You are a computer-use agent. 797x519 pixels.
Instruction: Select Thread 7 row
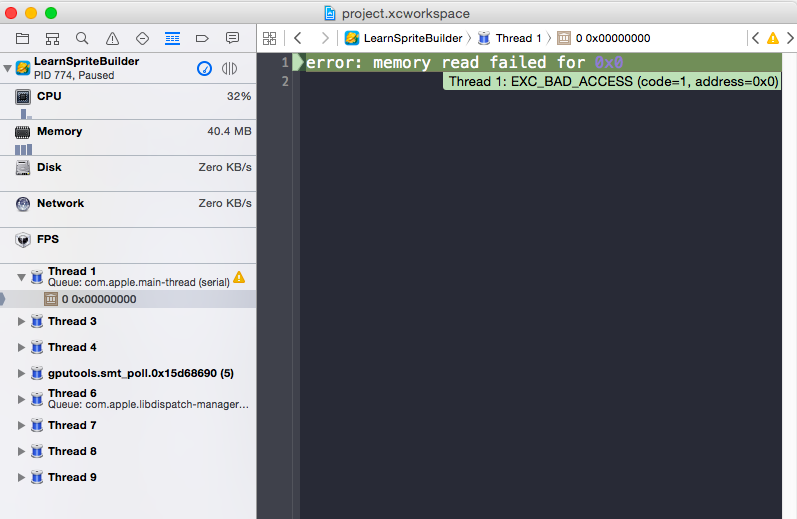[x=128, y=425]
